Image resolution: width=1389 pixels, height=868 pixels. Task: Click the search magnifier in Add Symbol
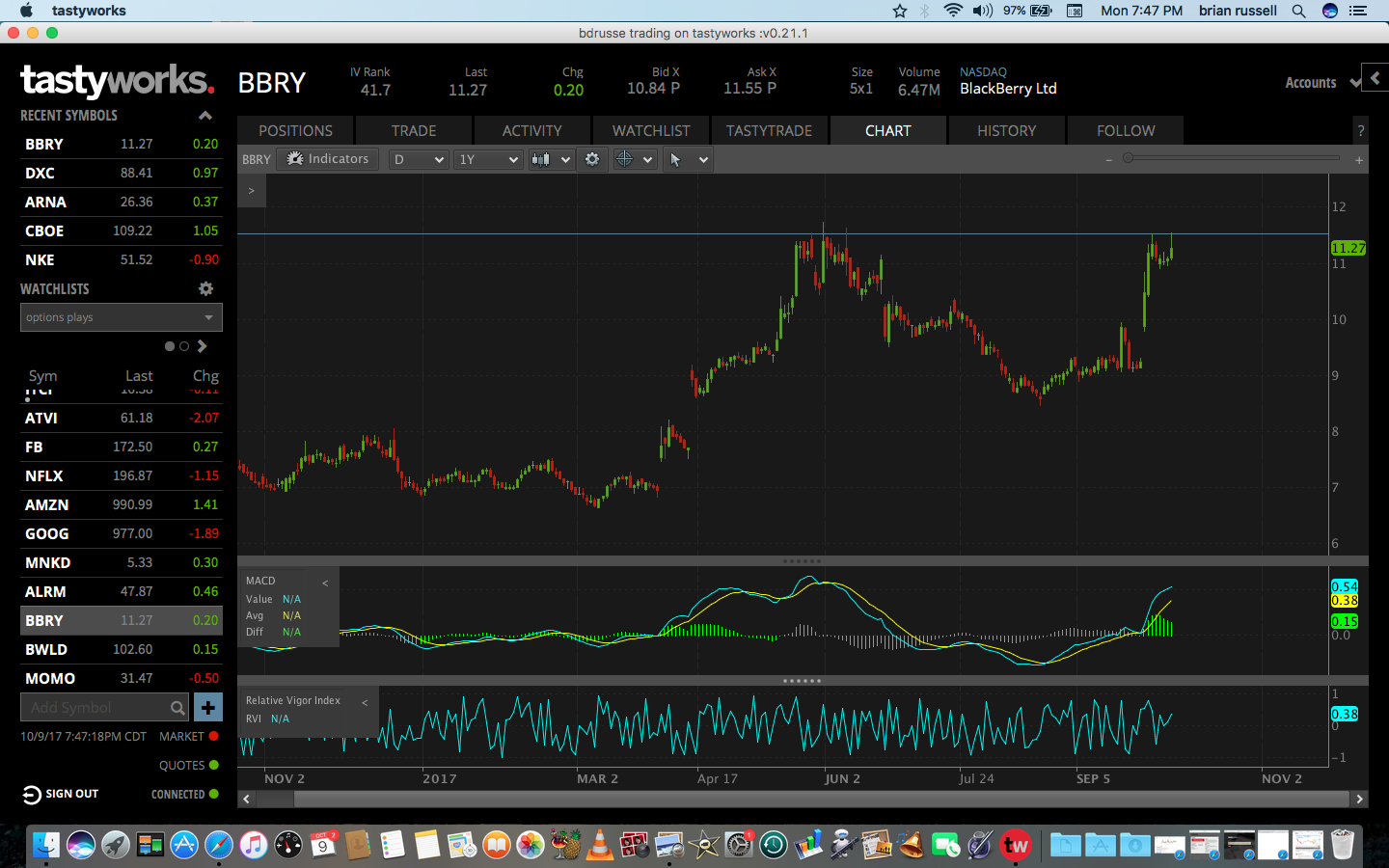point(177,708)
